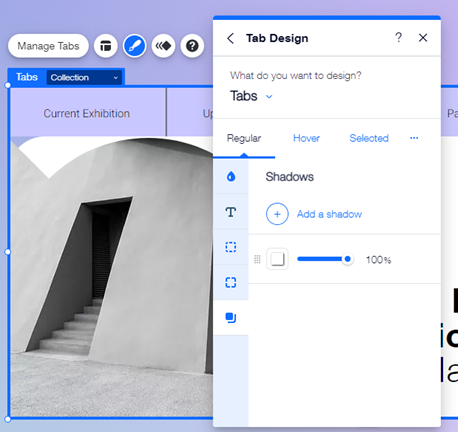This screenshot has width=458, height=432.
Task: Open the text T design section
Action: (x=231, y=212)
